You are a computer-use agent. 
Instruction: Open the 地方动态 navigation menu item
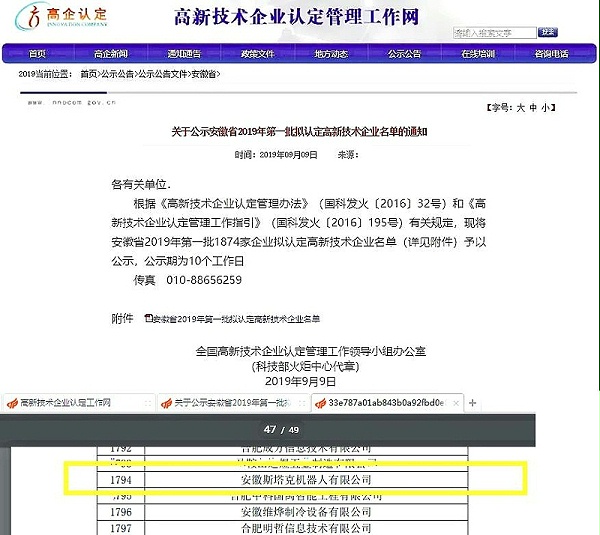[331, 54]
